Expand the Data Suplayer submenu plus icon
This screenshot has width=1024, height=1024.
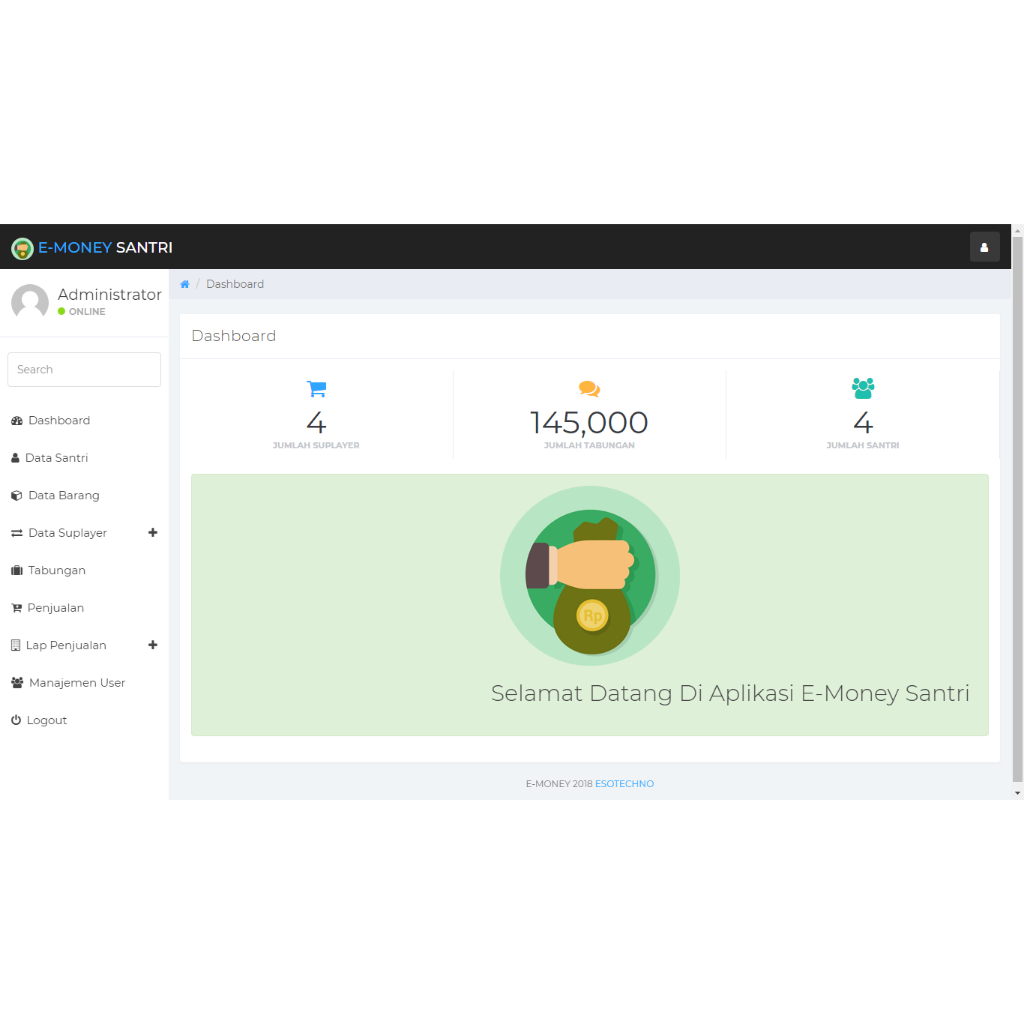[153, 533]
